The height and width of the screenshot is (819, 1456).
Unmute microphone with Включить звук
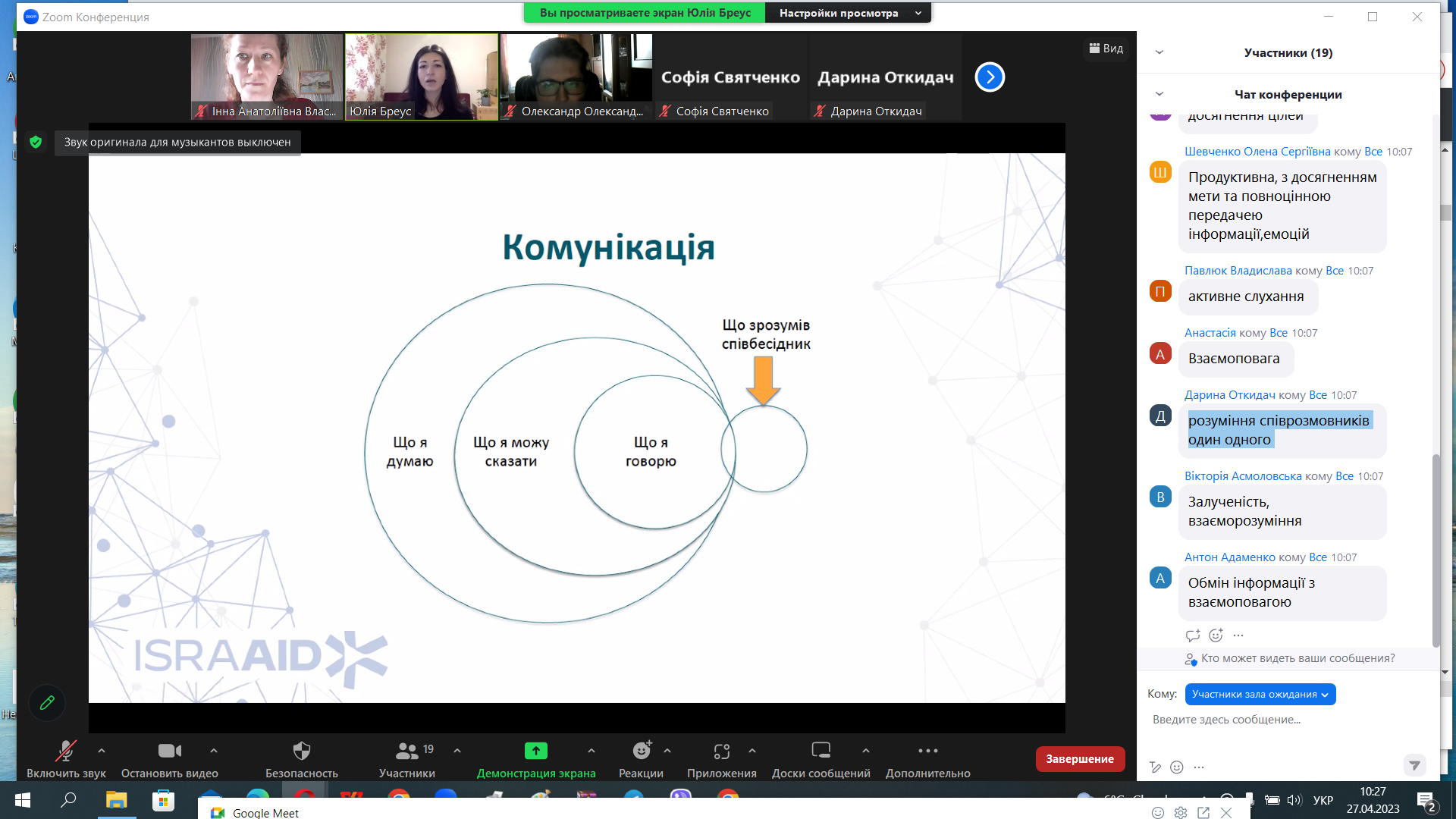point(66,752)
